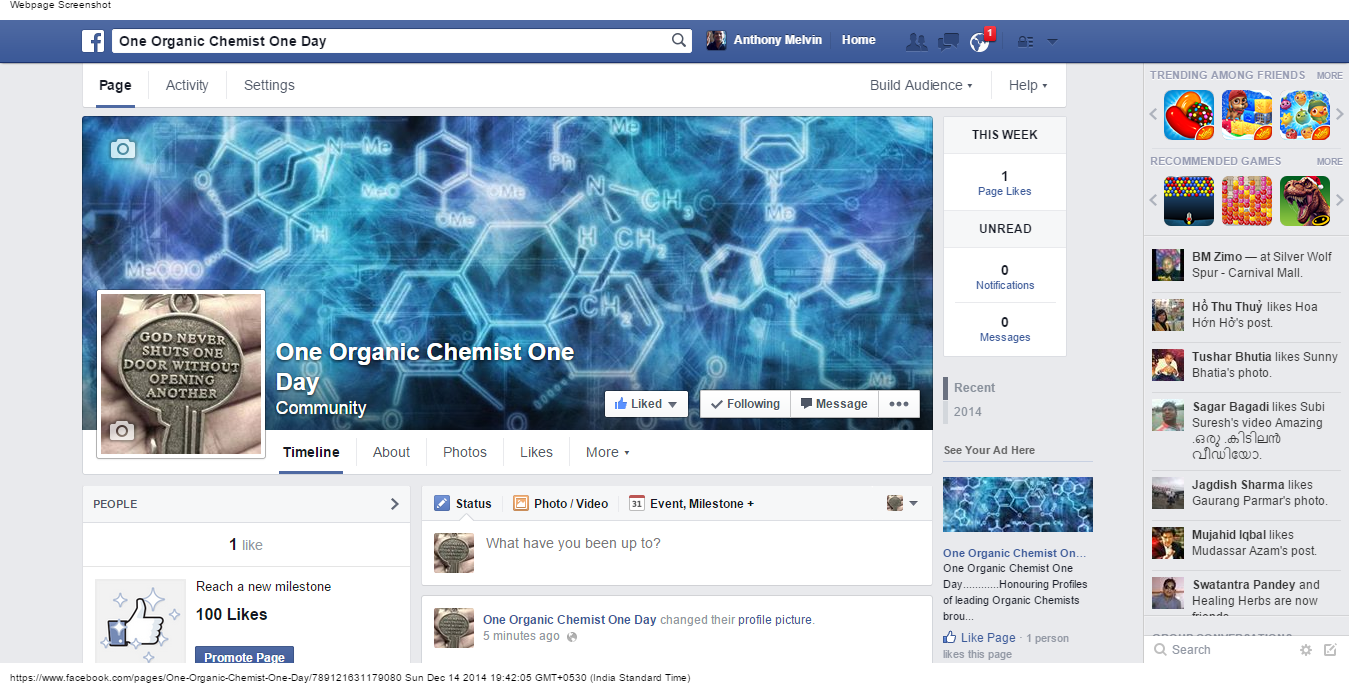Click the Message button
1349x683 pixels.
[x=834, y=404]
